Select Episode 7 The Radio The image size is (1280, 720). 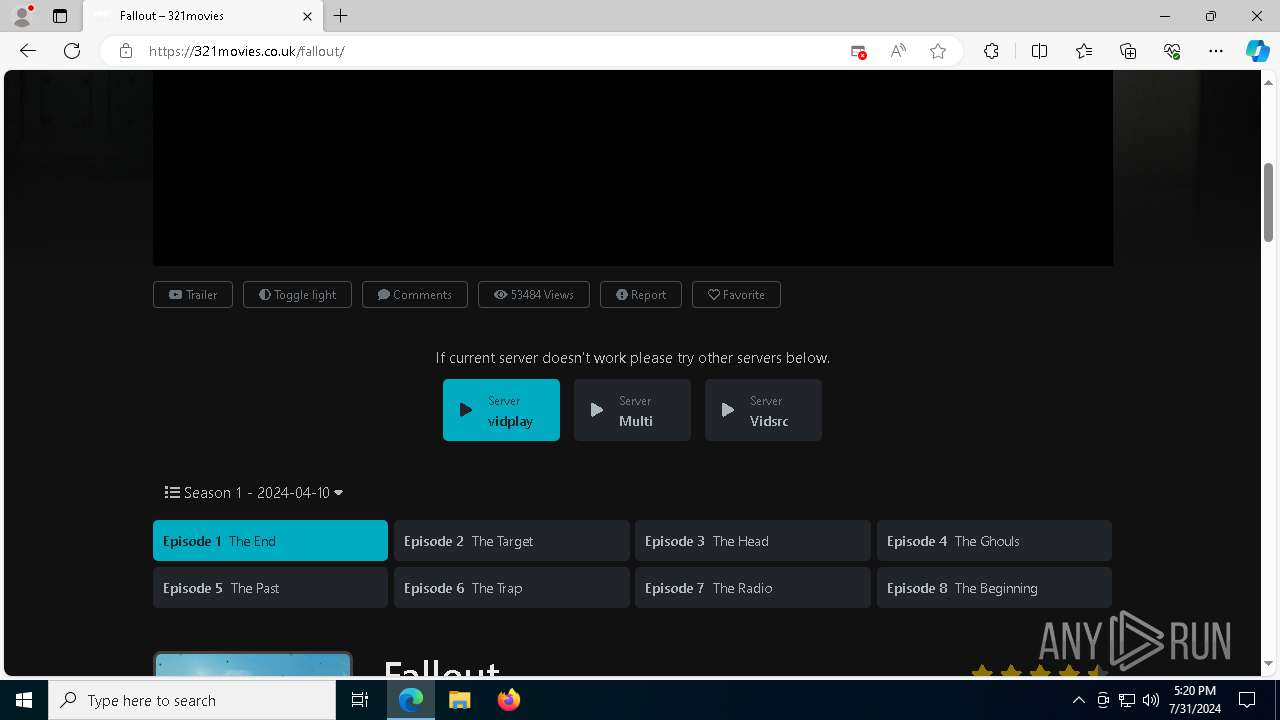(753, 588)
